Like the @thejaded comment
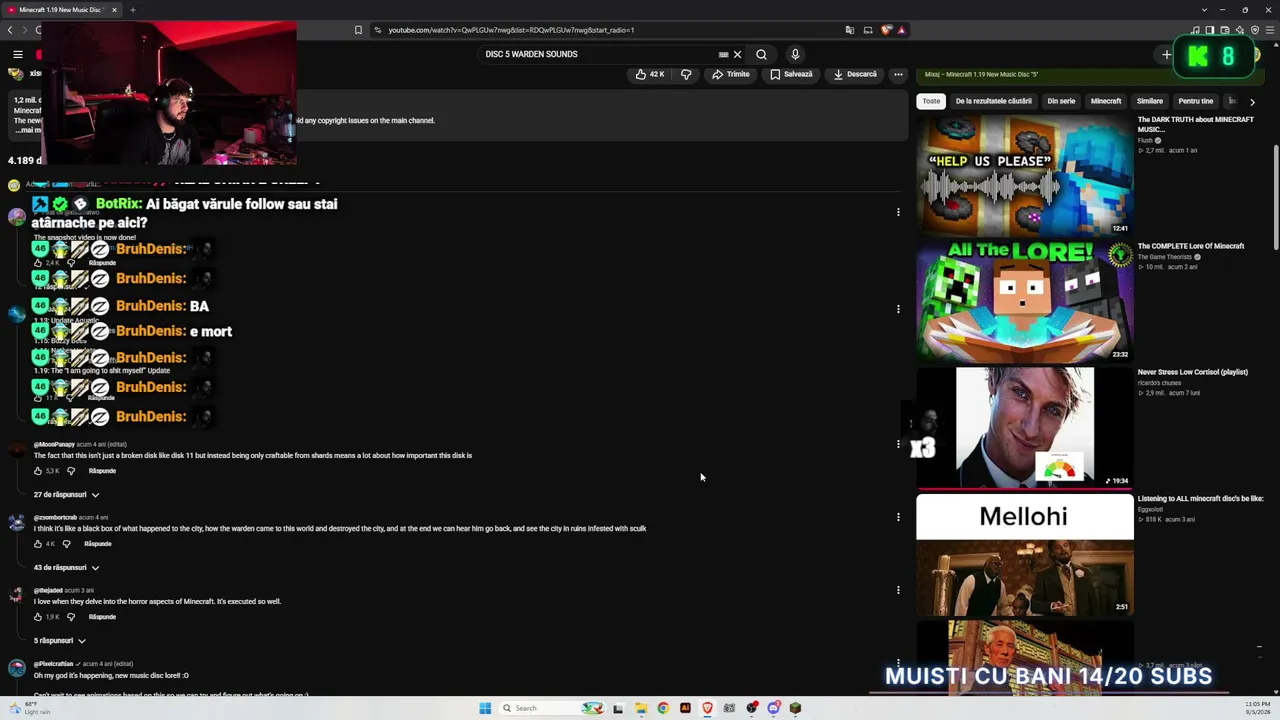The image size is (1280, 720). tap(38, 617)
